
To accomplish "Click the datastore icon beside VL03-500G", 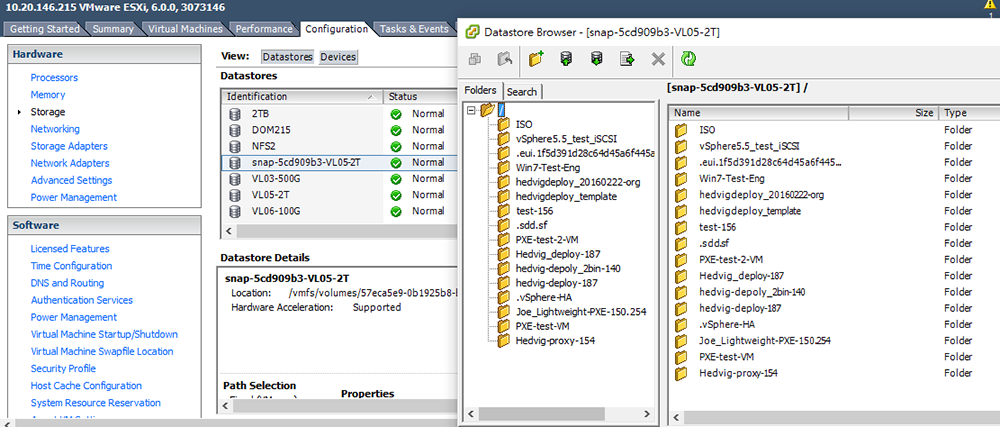I will (235, 178).
